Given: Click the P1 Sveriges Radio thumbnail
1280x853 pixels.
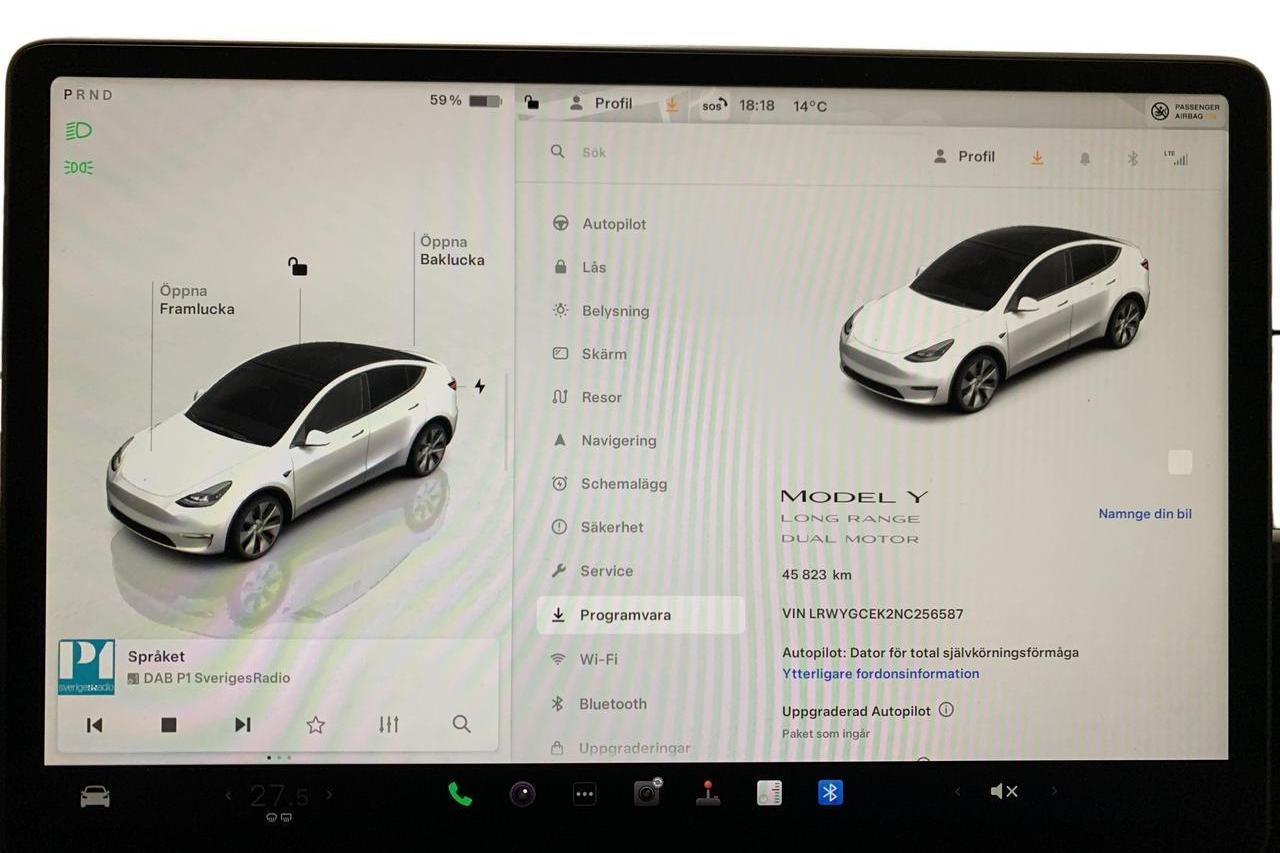Looking at the screenshot, I should point(86,667).
